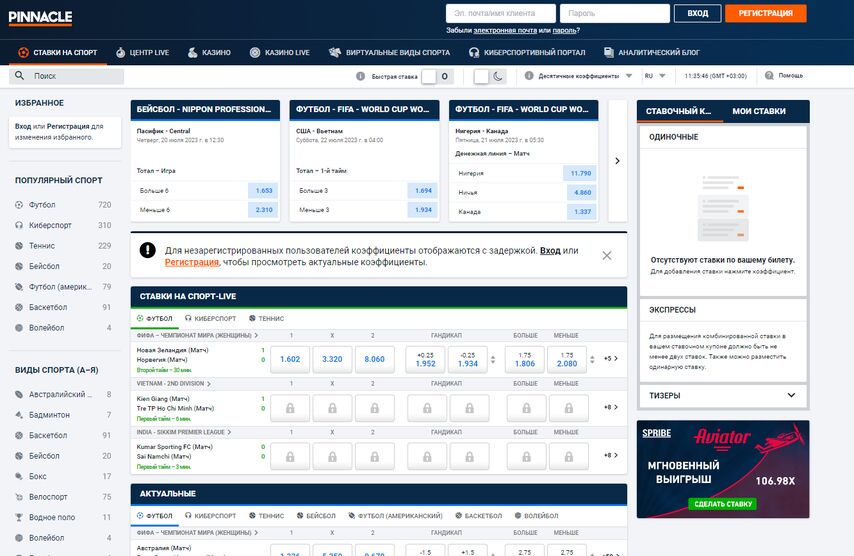The height and width of the screenshot is (556, 854).
Task: Click the live casino roulette icon
Action: 255,52
